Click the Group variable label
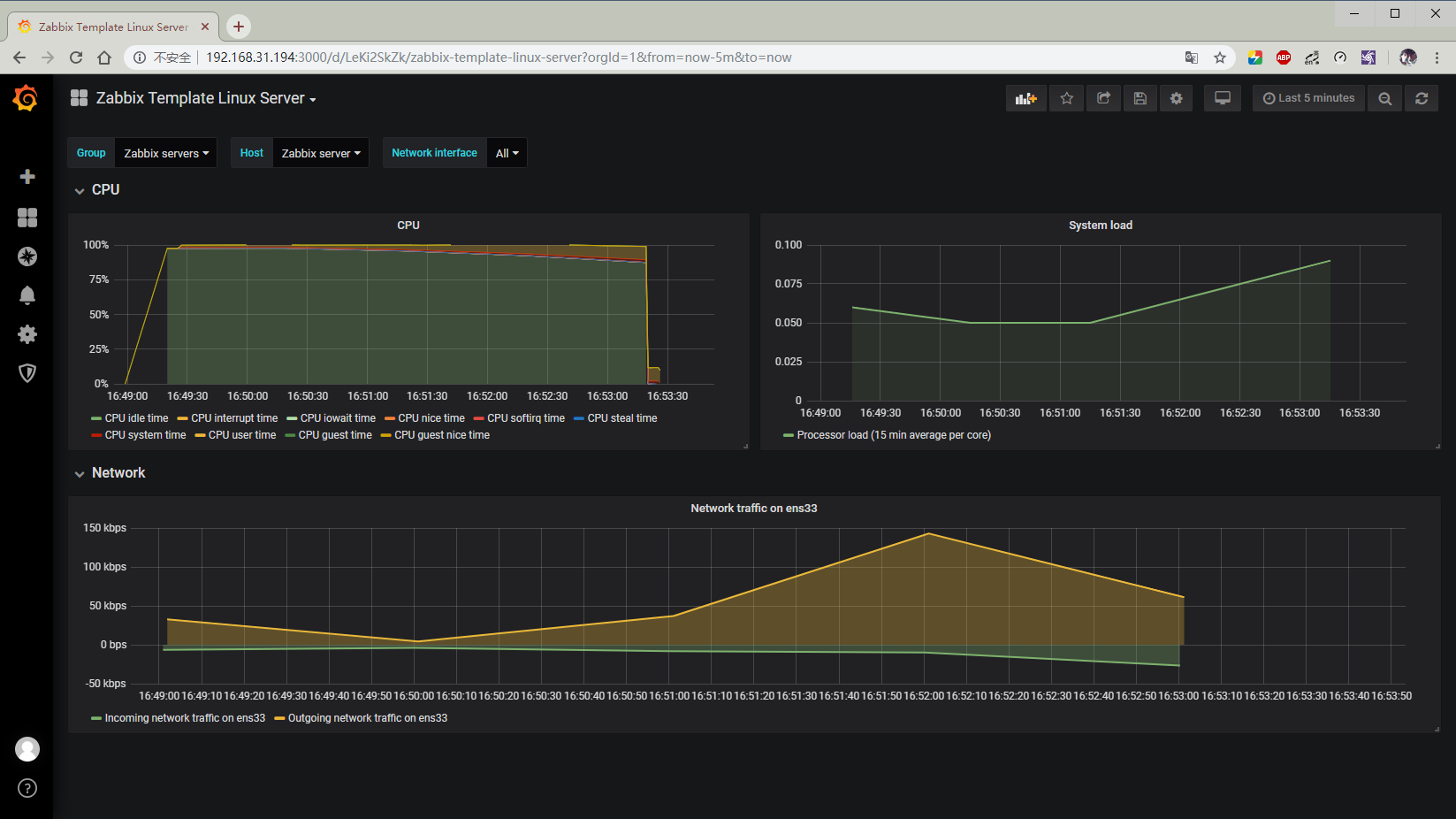1456x819 pixels. coord(91,153)
